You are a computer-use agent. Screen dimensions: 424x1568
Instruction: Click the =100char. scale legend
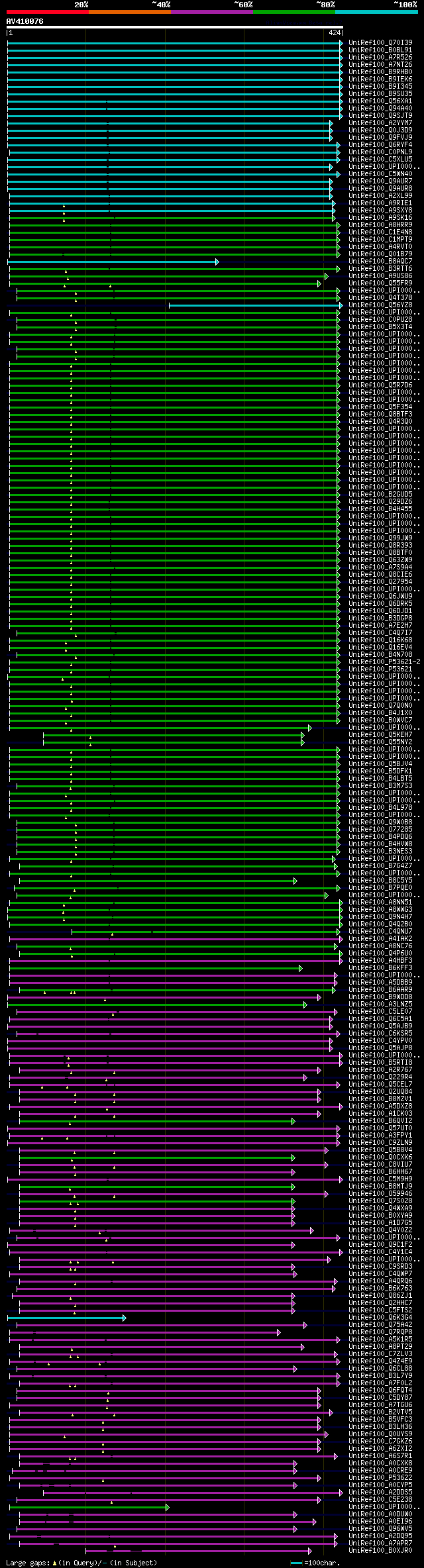315,1563
